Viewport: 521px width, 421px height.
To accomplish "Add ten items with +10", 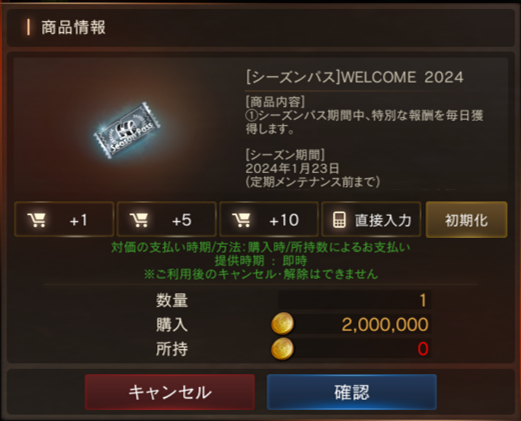I will coord(269,219).
